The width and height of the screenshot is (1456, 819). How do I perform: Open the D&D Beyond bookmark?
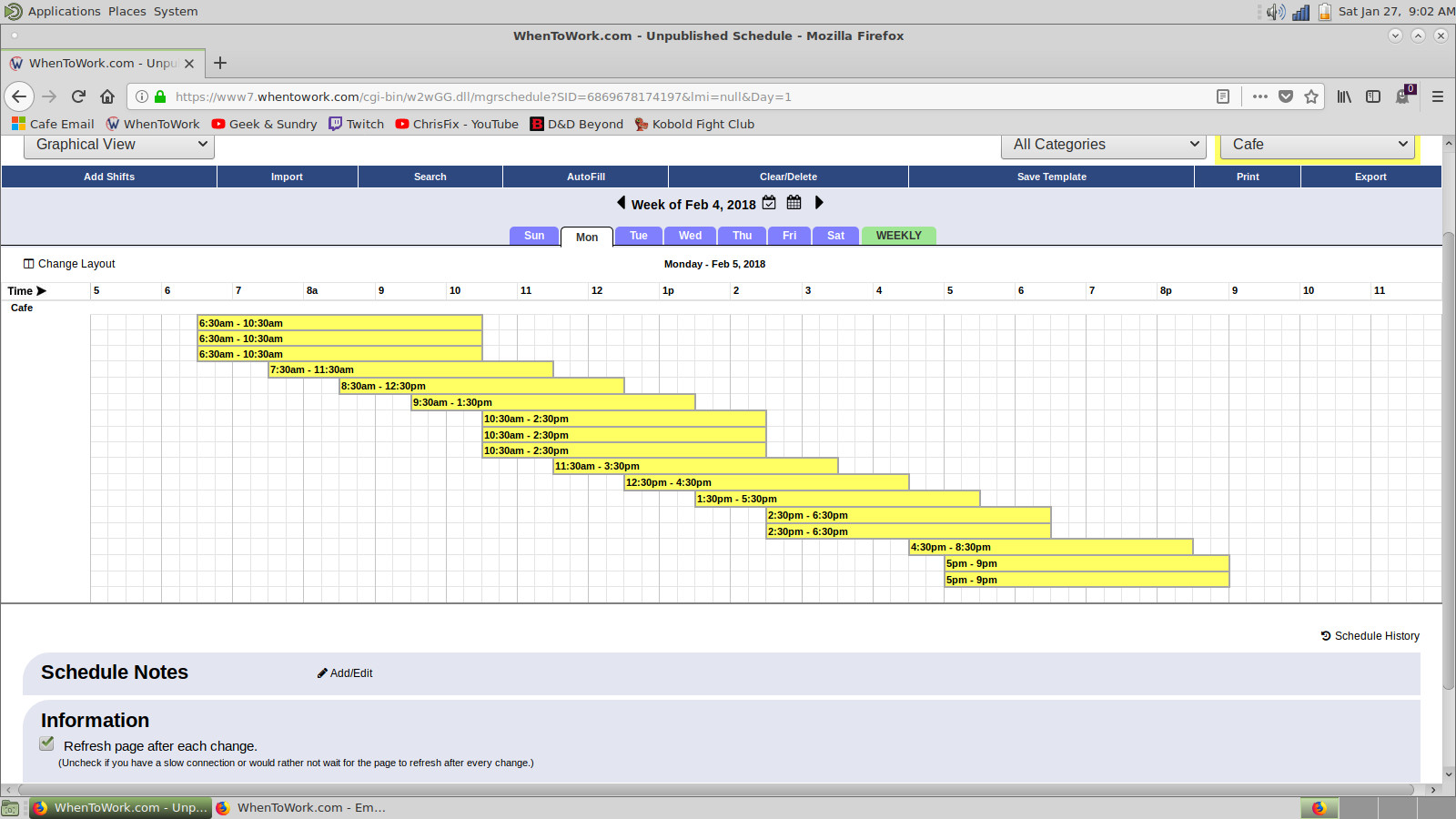click(x=577, y=124)
